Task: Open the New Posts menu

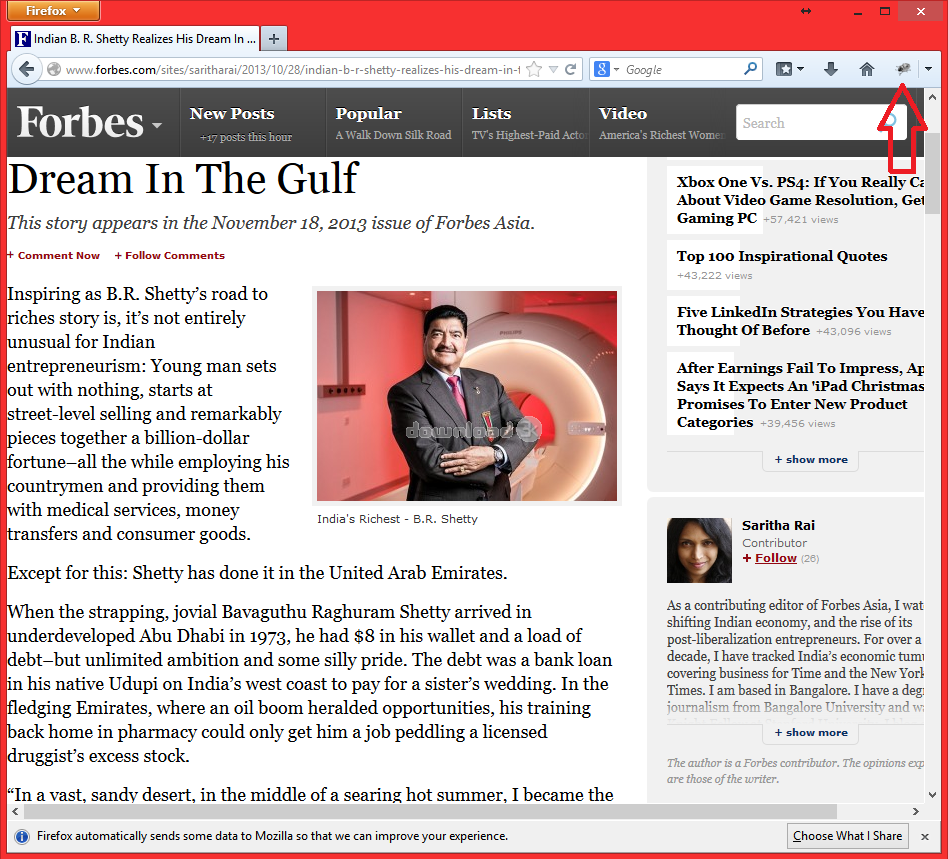Action: [x=232, y=114]
